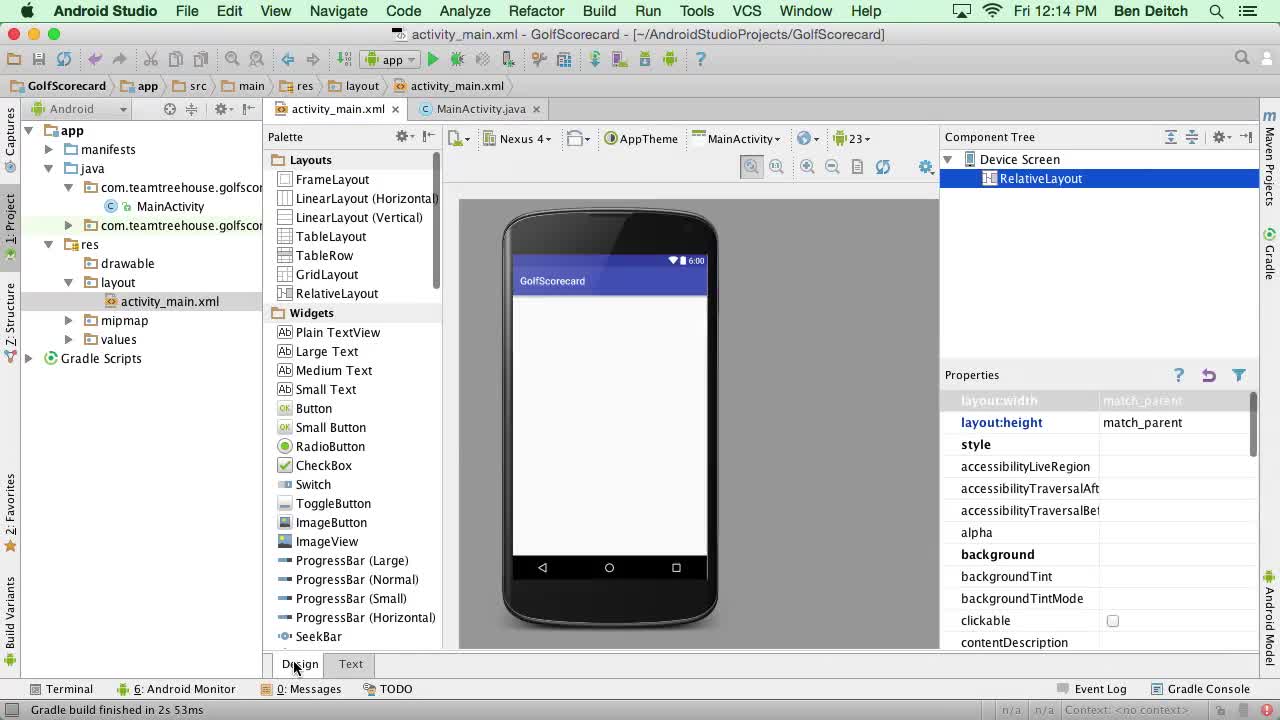Zoom in on the design preview

806,166
